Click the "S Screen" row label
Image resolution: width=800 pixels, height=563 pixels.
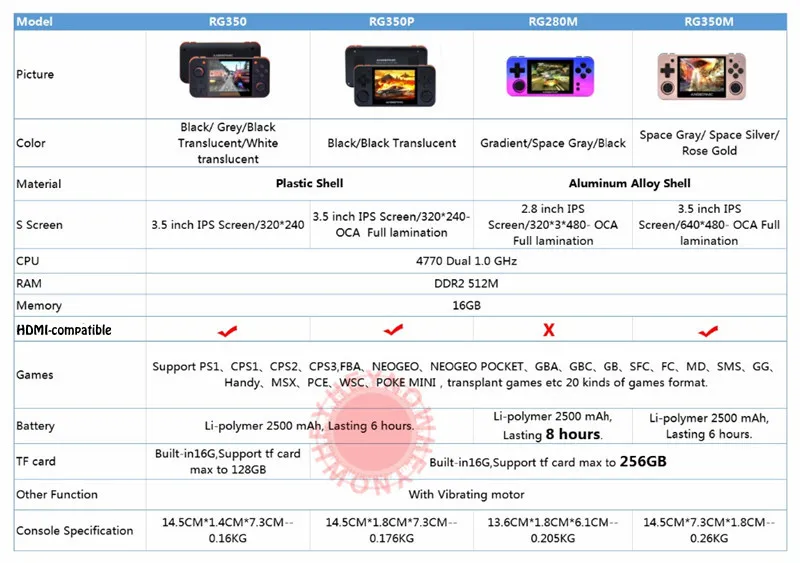tap(39, 225)
